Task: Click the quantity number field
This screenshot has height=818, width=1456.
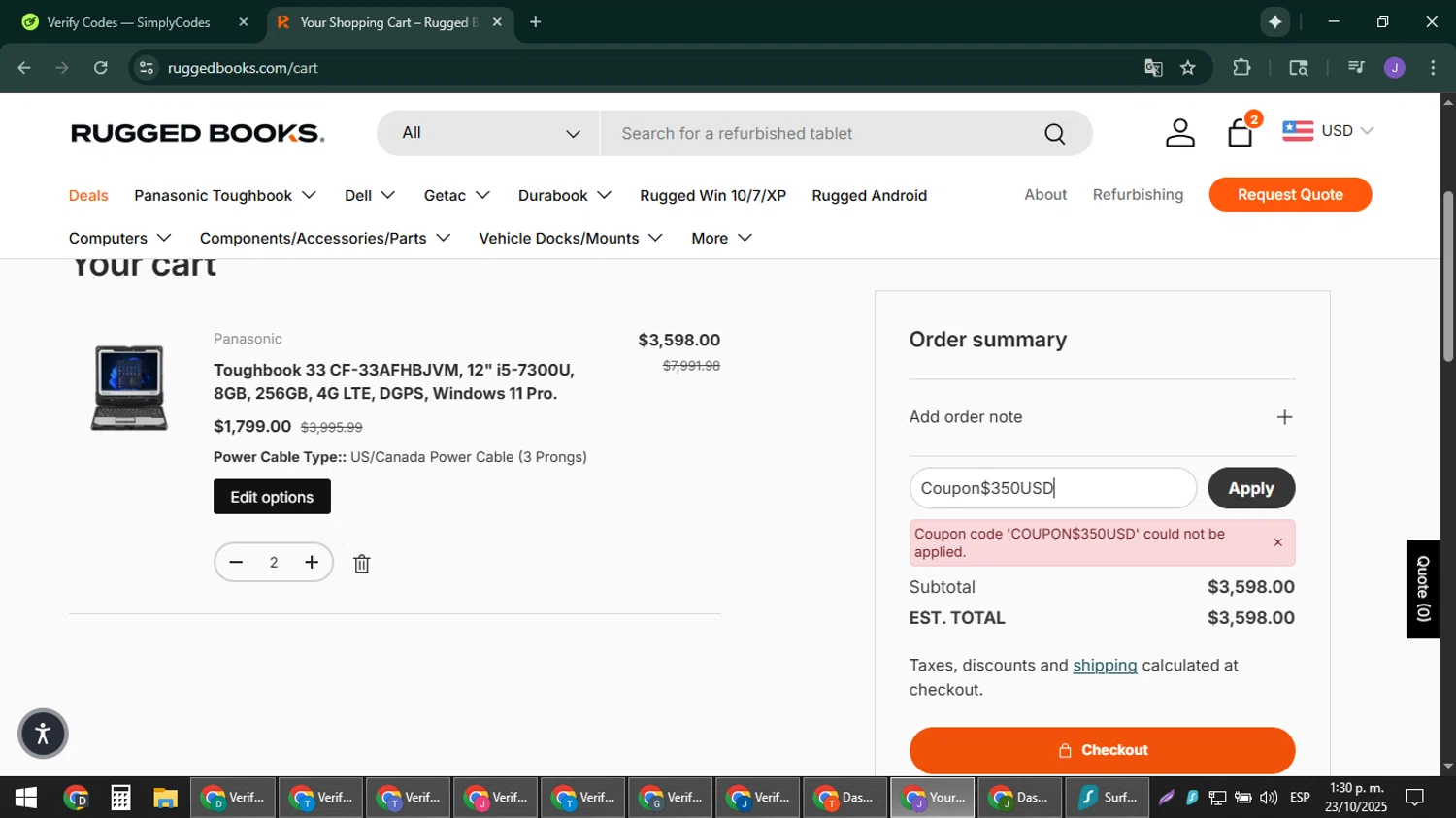Action: coord(274,563)
